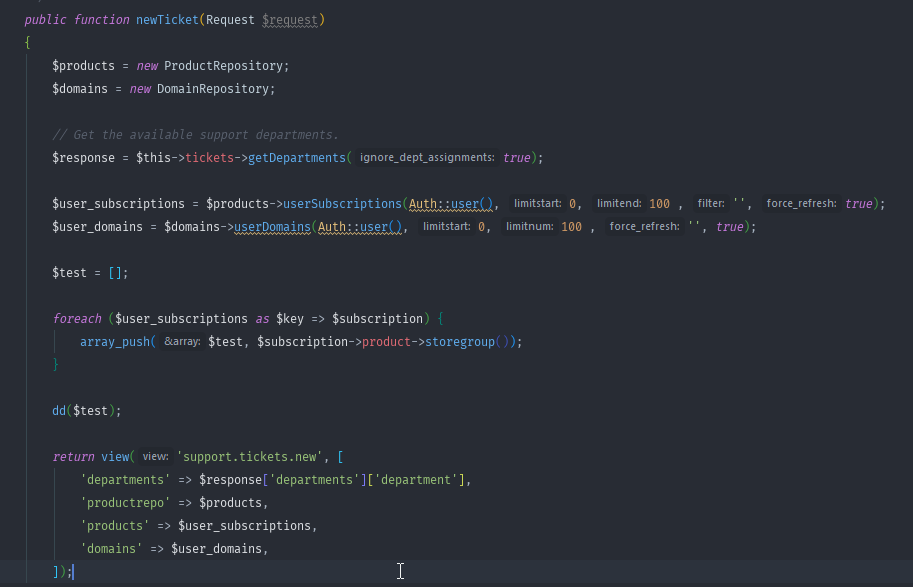Click the userDomains method call

point(273,227)
